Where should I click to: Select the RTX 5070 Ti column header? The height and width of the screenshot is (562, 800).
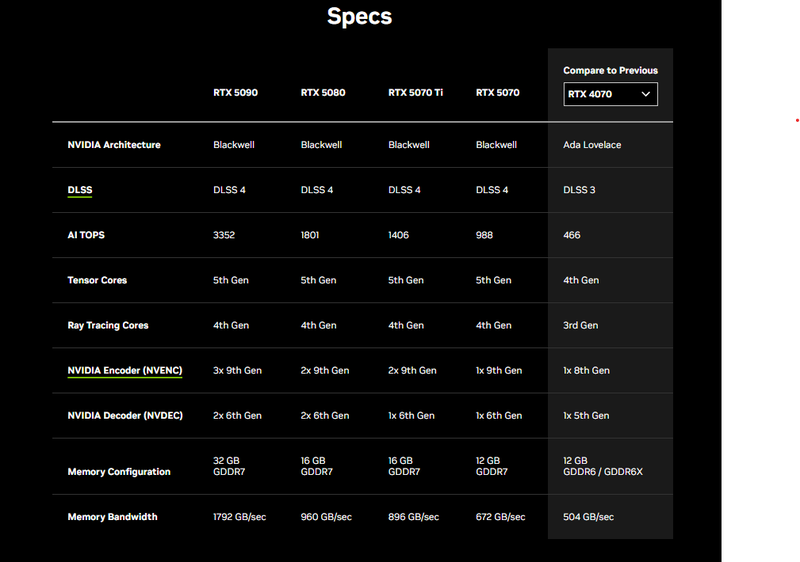415,92
